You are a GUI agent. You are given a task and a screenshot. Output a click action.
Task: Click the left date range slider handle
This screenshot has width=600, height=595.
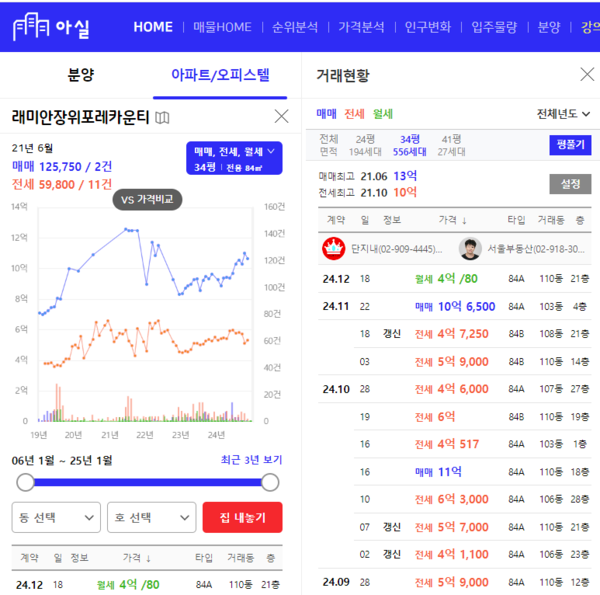(x=25, y=482)
